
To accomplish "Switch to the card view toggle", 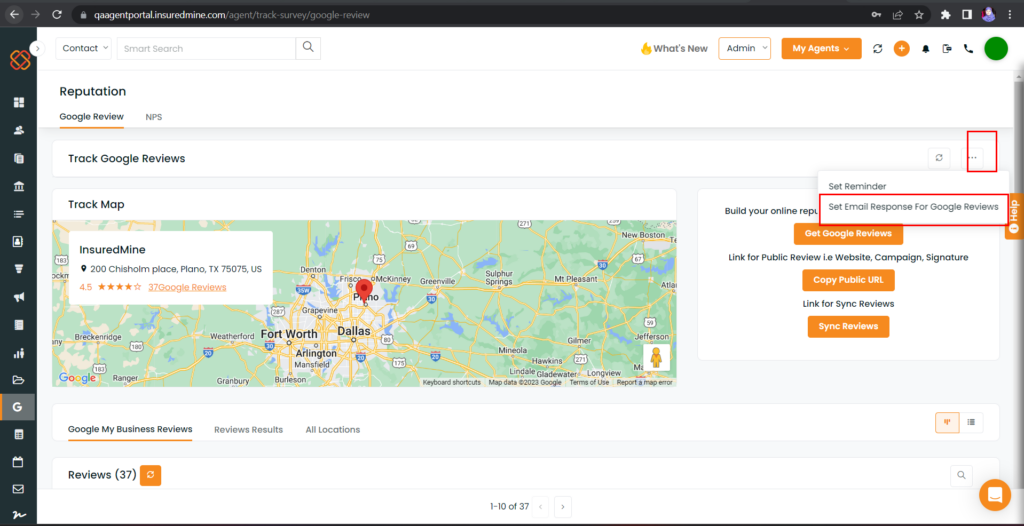I will [x=947, y=422].
